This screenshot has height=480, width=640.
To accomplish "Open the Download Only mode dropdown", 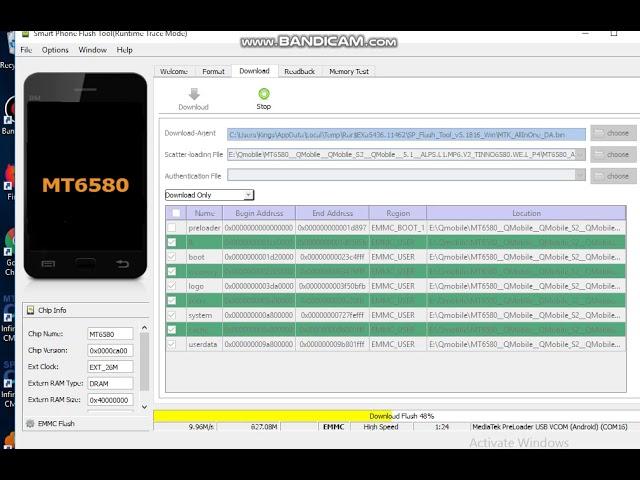I will click(209, 195).
